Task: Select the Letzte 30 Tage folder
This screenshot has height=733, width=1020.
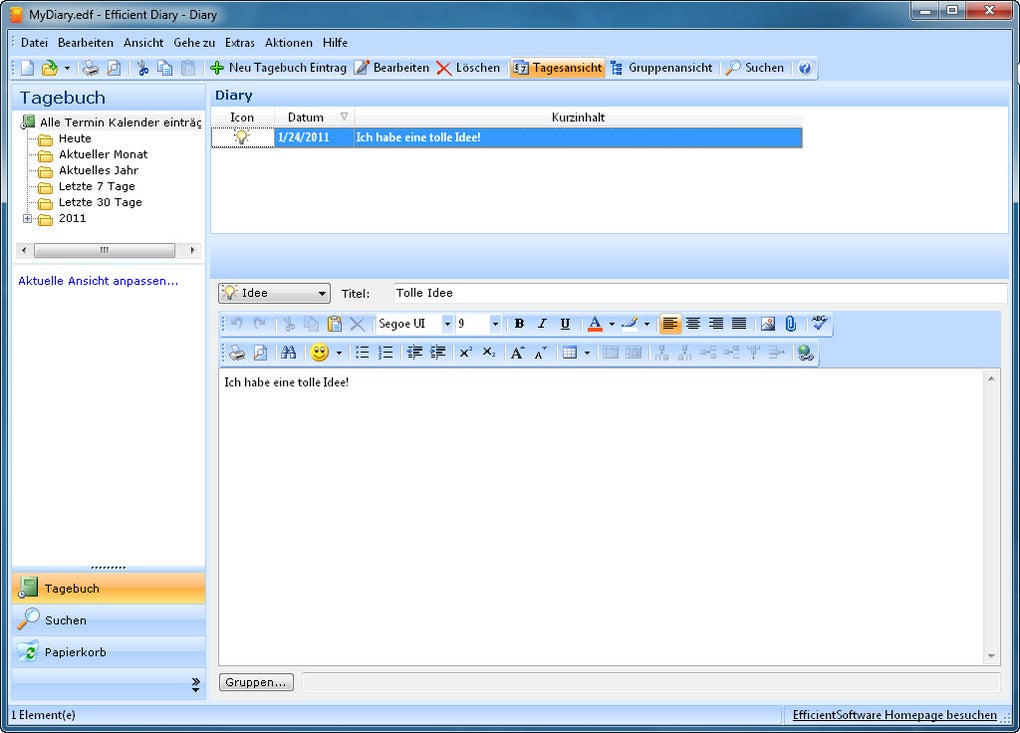Action: coord(100,202)
